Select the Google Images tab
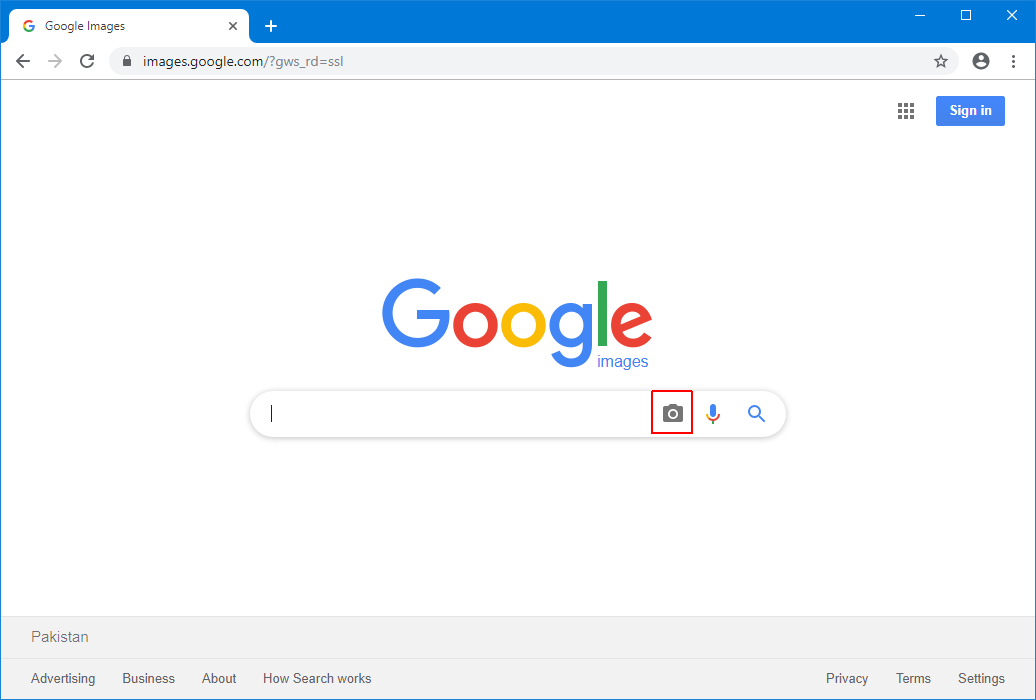Image resolution: width=1036 pixels, height=700 pixels. point(129,26)
